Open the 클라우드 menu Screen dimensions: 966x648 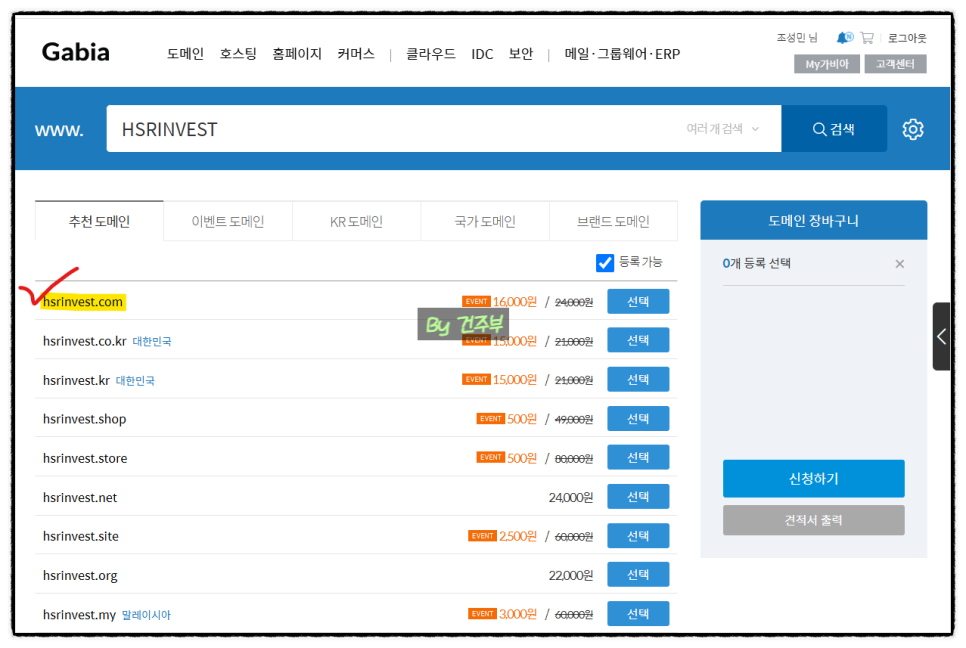(x=431, y=54)
